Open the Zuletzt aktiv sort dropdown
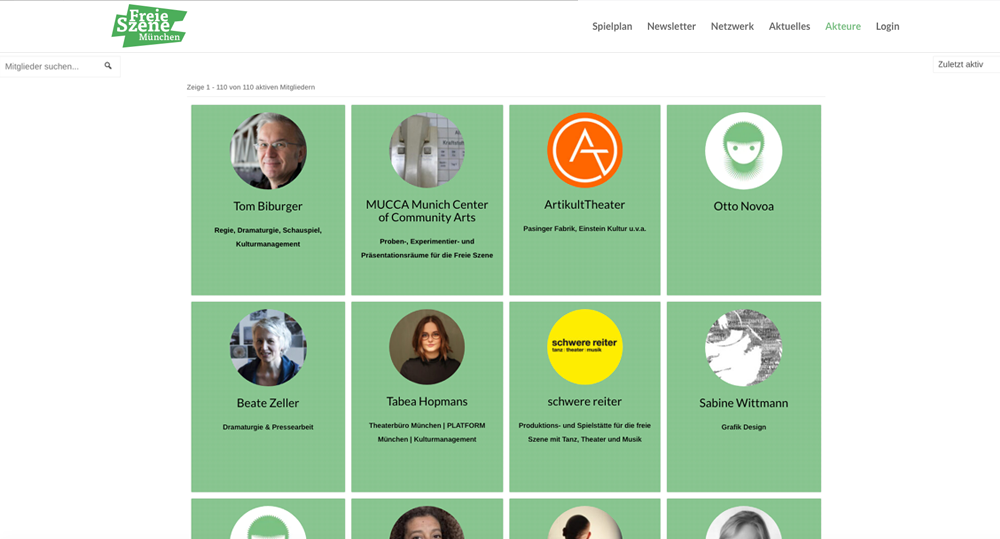This screenshot has width=1000, height=539. point(966,64)
